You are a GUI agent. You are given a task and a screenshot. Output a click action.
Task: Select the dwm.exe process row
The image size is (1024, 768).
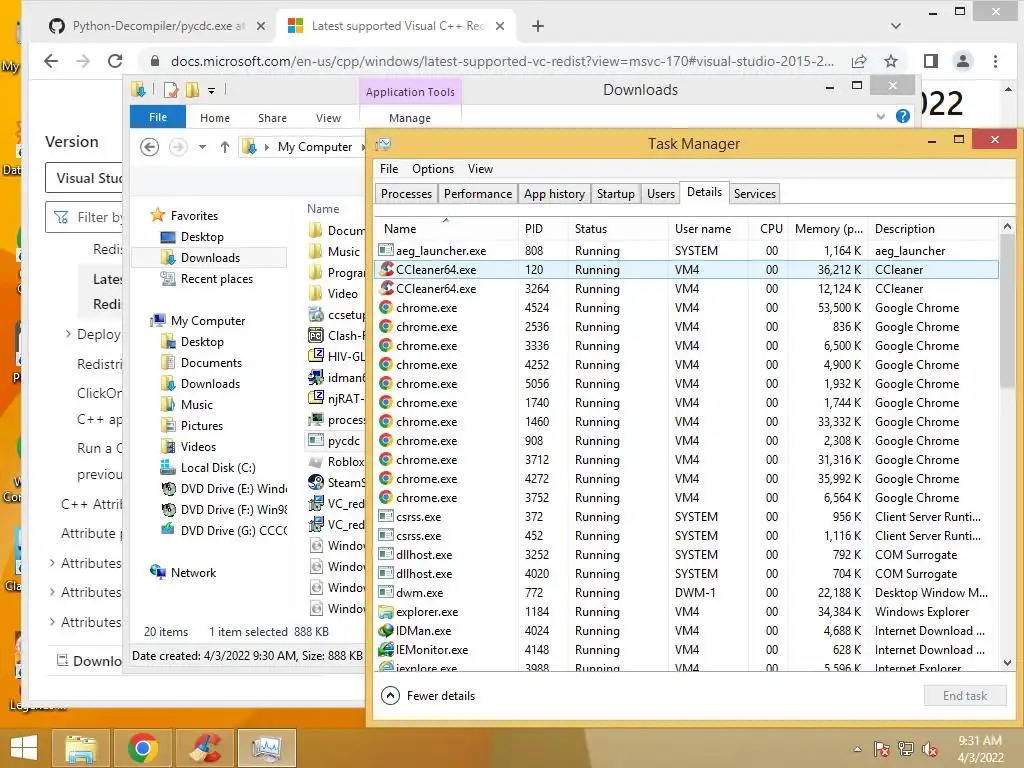tap(686, 593)
